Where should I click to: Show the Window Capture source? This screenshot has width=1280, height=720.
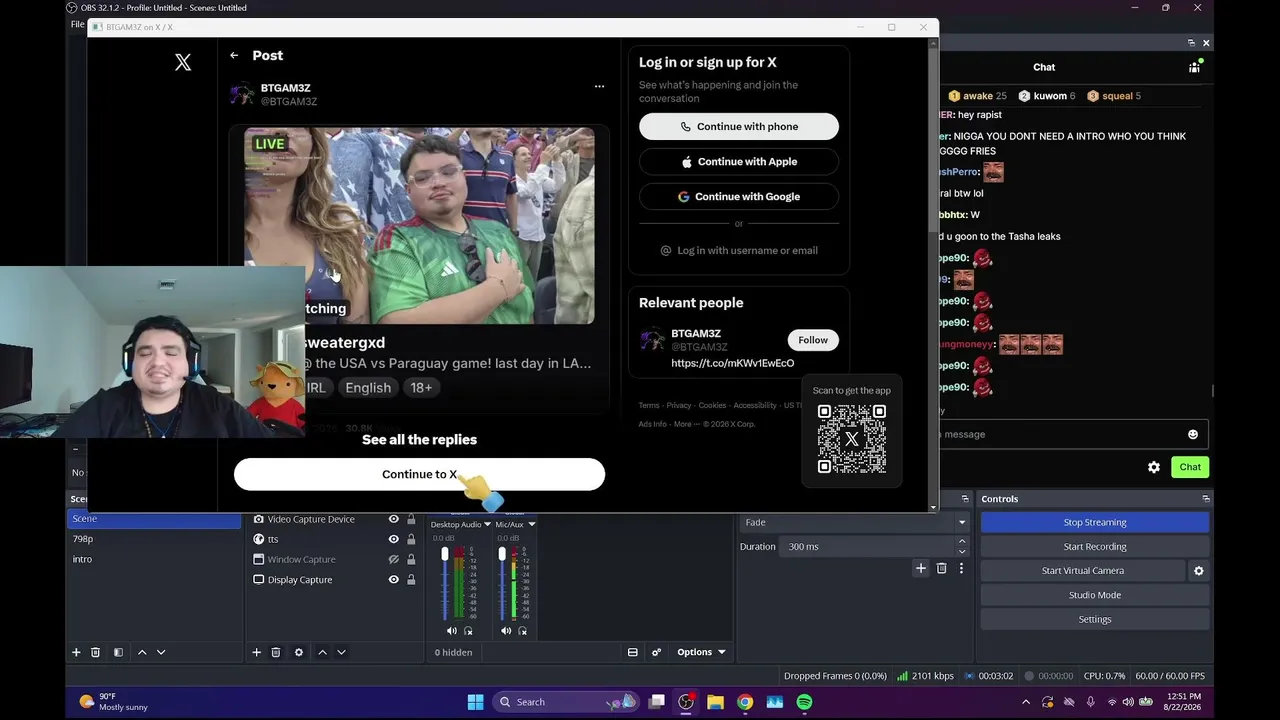point(394,559)
